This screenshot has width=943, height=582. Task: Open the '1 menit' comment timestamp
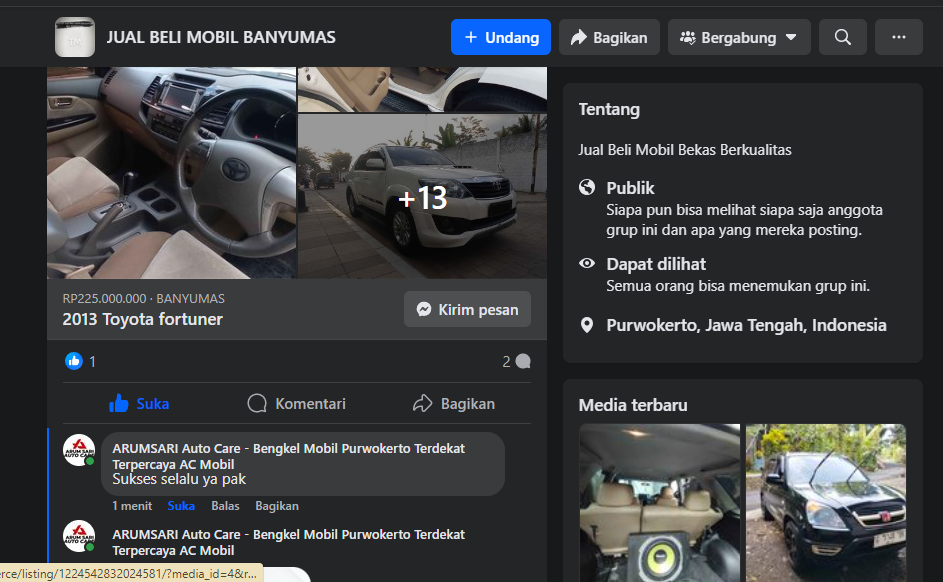132,506
